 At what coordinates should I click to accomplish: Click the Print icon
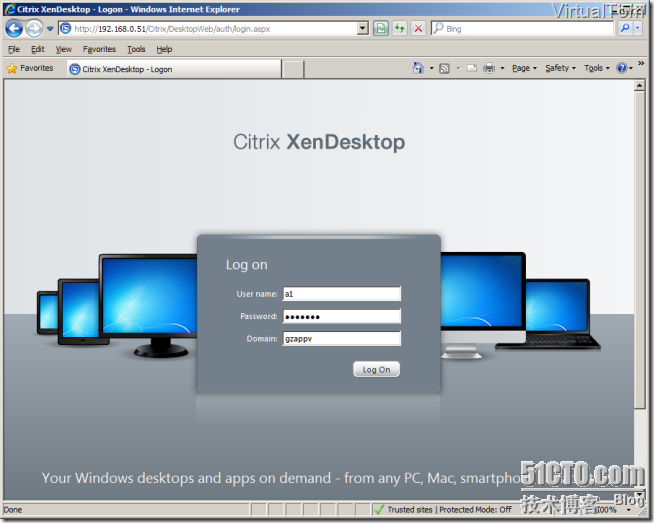tap(489, 68)
